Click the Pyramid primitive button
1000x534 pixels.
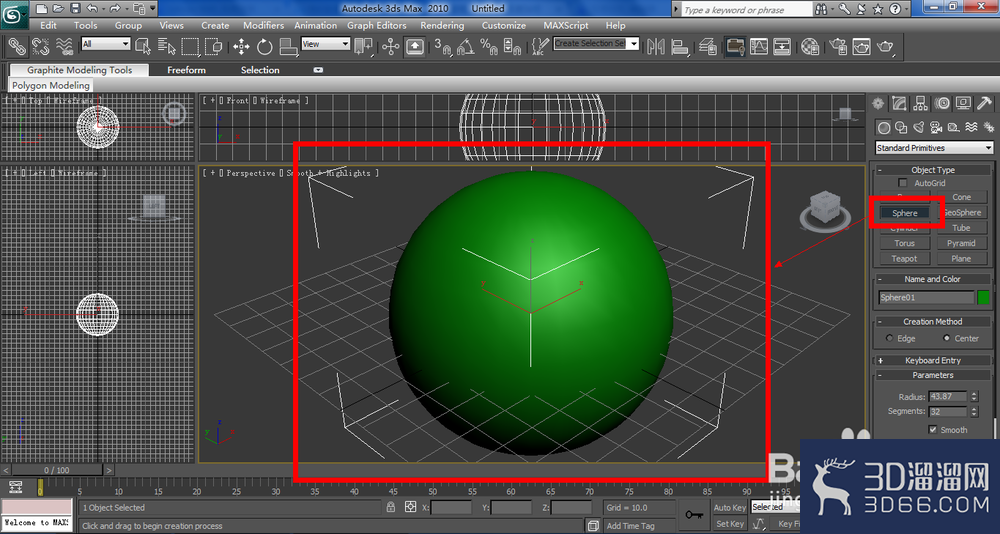click(961, 243)
